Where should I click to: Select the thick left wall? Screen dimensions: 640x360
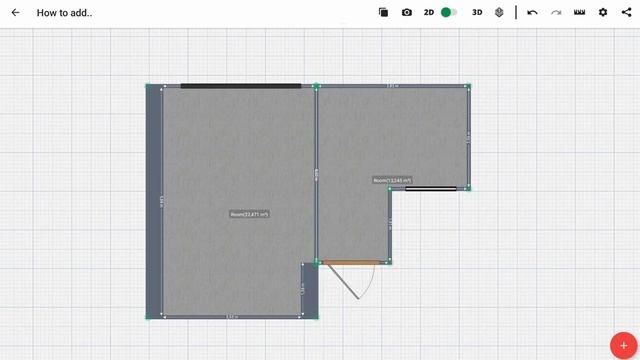pos(154,201)
